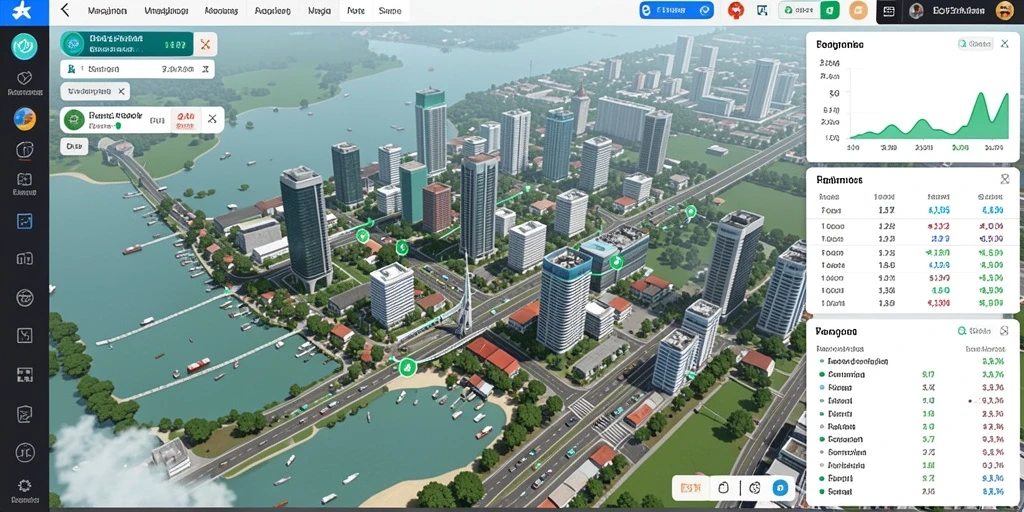Open the settings gear at sidebar bottom

tap(24, 485)
